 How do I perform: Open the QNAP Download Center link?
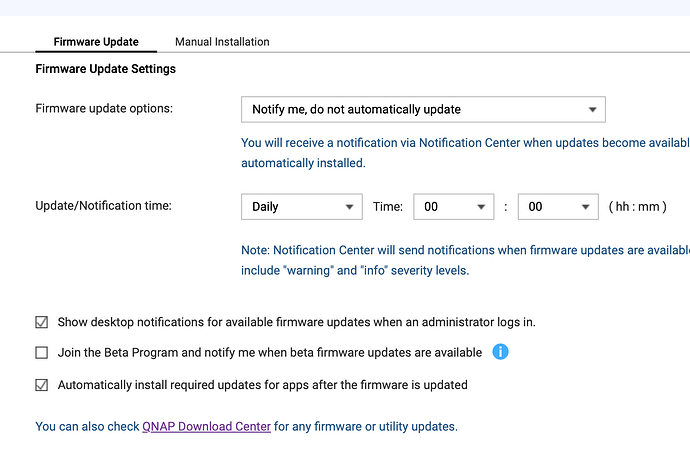[x=206, y=426]
